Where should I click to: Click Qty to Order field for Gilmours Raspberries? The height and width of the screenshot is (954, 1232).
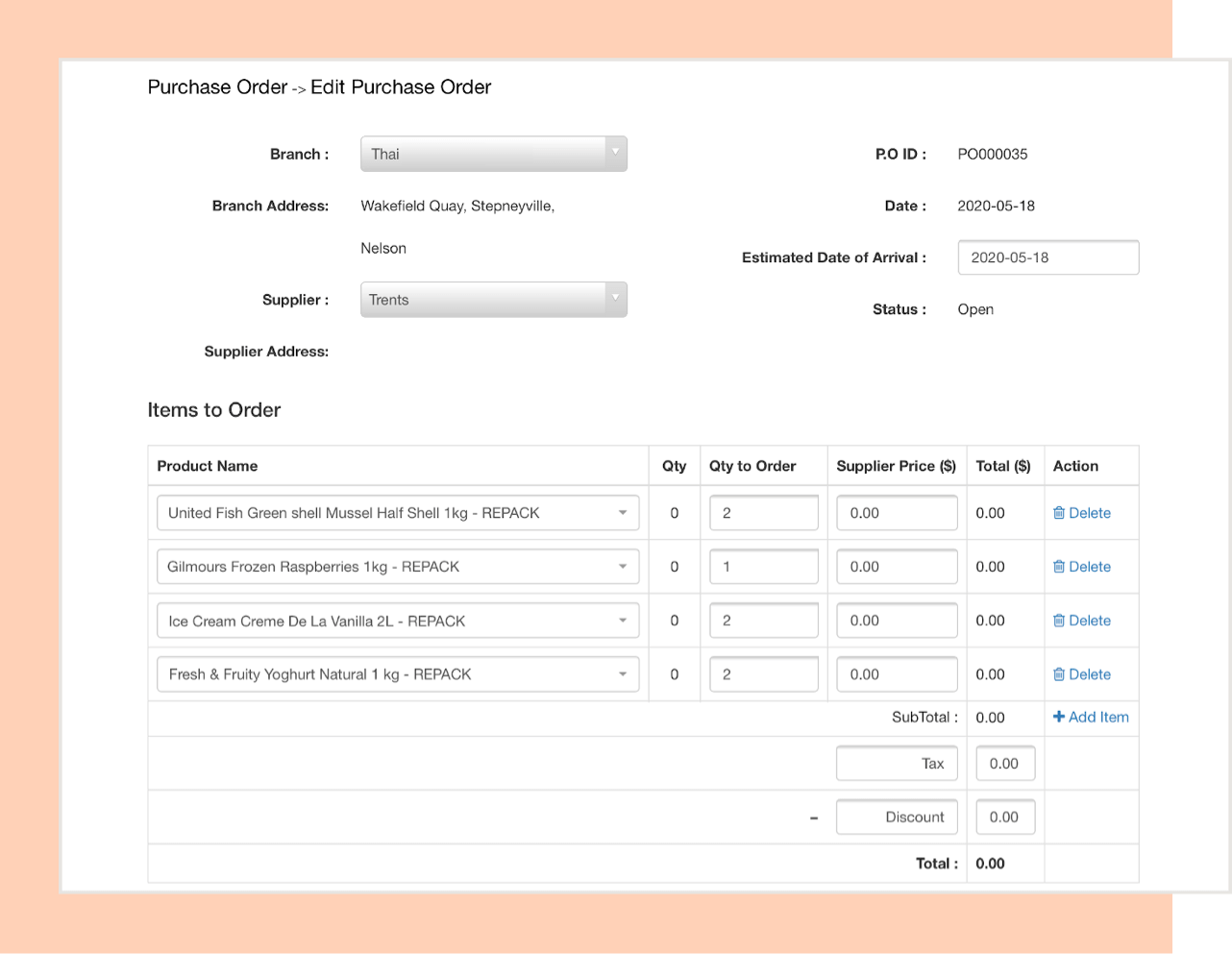coord(764,567)
